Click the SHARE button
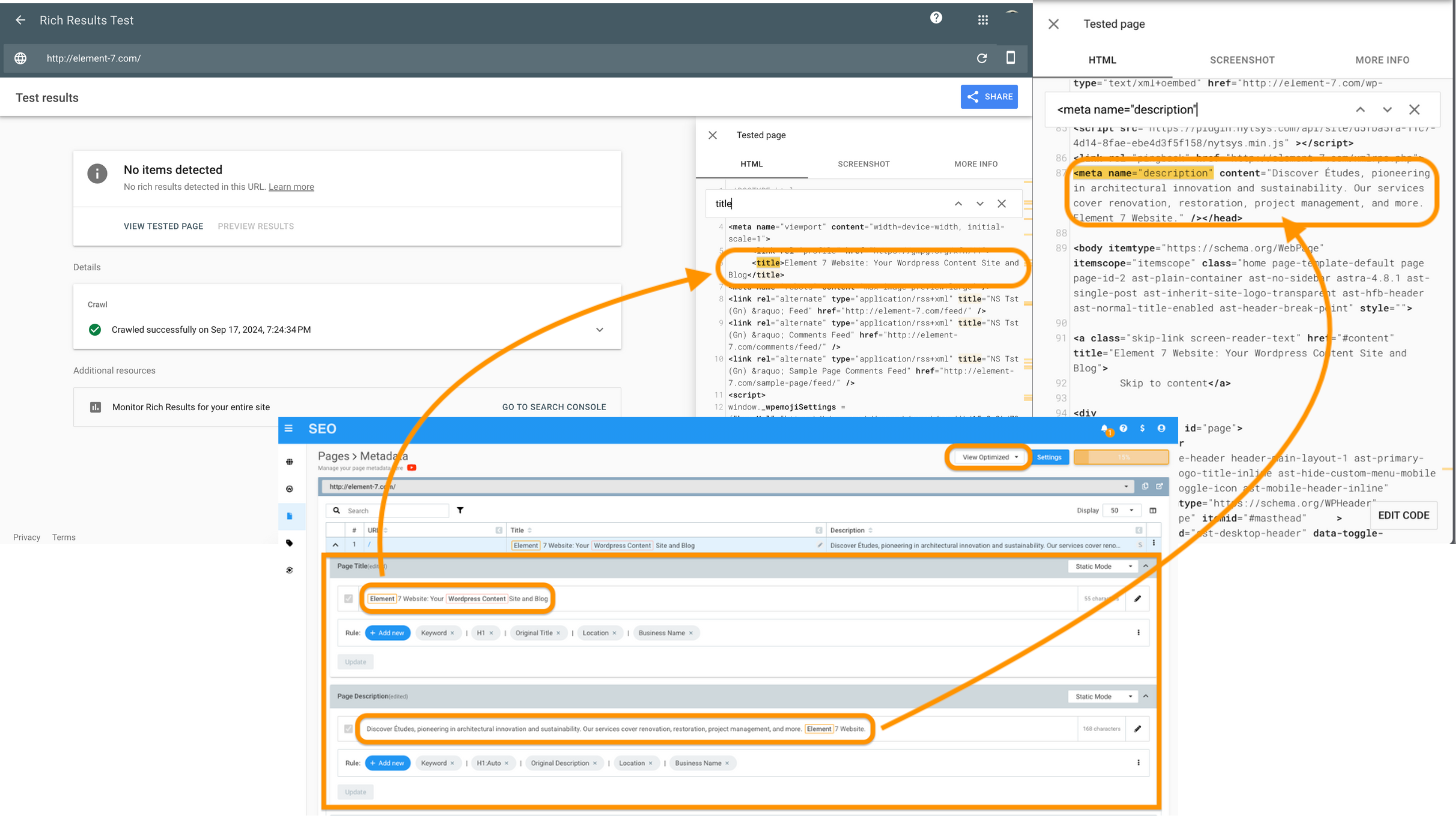The width and height of the screenshot is (1456, 816). [x=989, y=97]
